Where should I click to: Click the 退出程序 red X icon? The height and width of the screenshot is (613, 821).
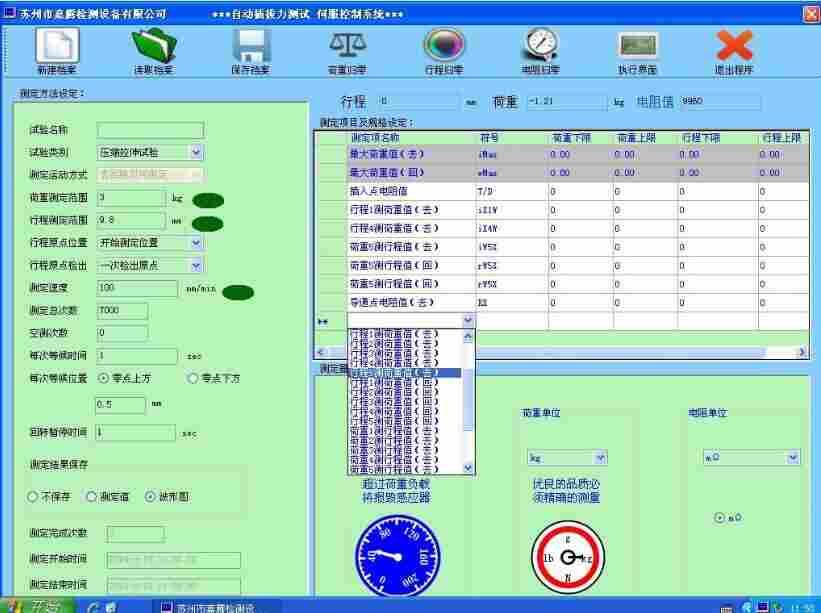click(x=733, y=48)
